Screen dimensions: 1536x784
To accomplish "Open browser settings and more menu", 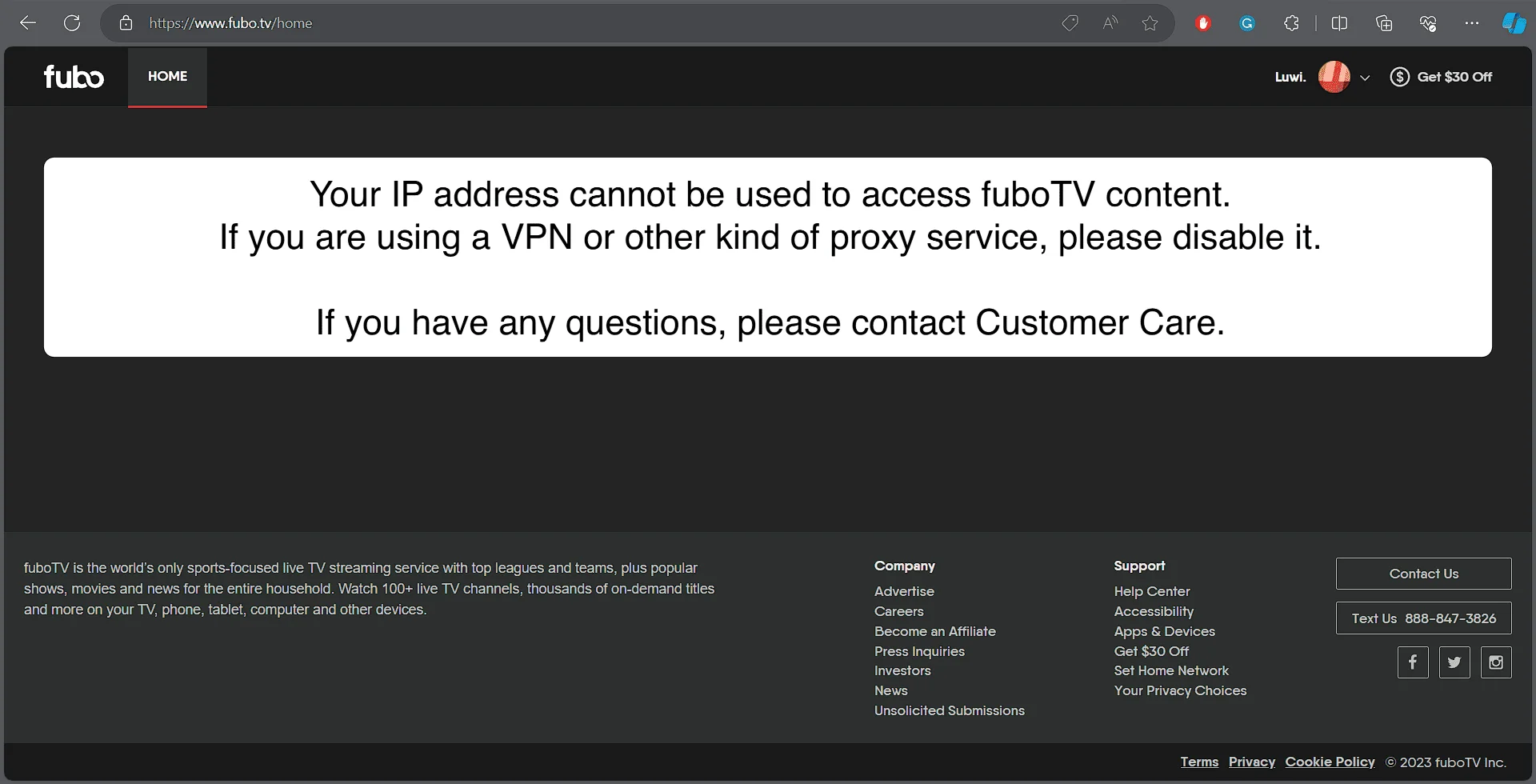I will click(1472, 23).
